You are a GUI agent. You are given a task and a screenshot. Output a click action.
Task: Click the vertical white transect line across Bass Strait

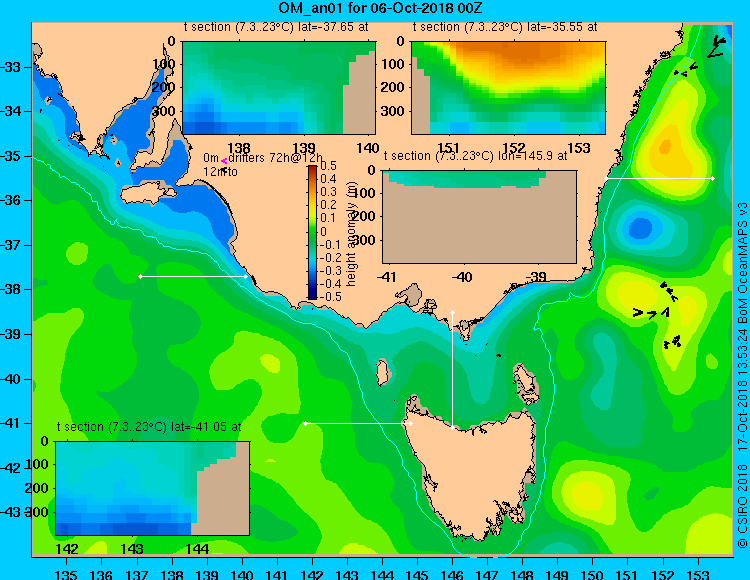(x=452, y=370)
